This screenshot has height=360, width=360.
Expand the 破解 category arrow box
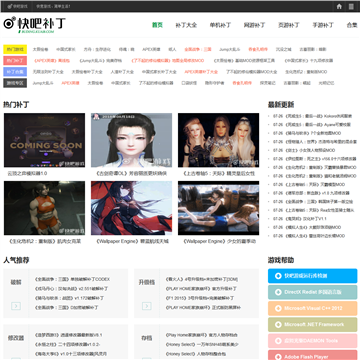pos(16,306)
